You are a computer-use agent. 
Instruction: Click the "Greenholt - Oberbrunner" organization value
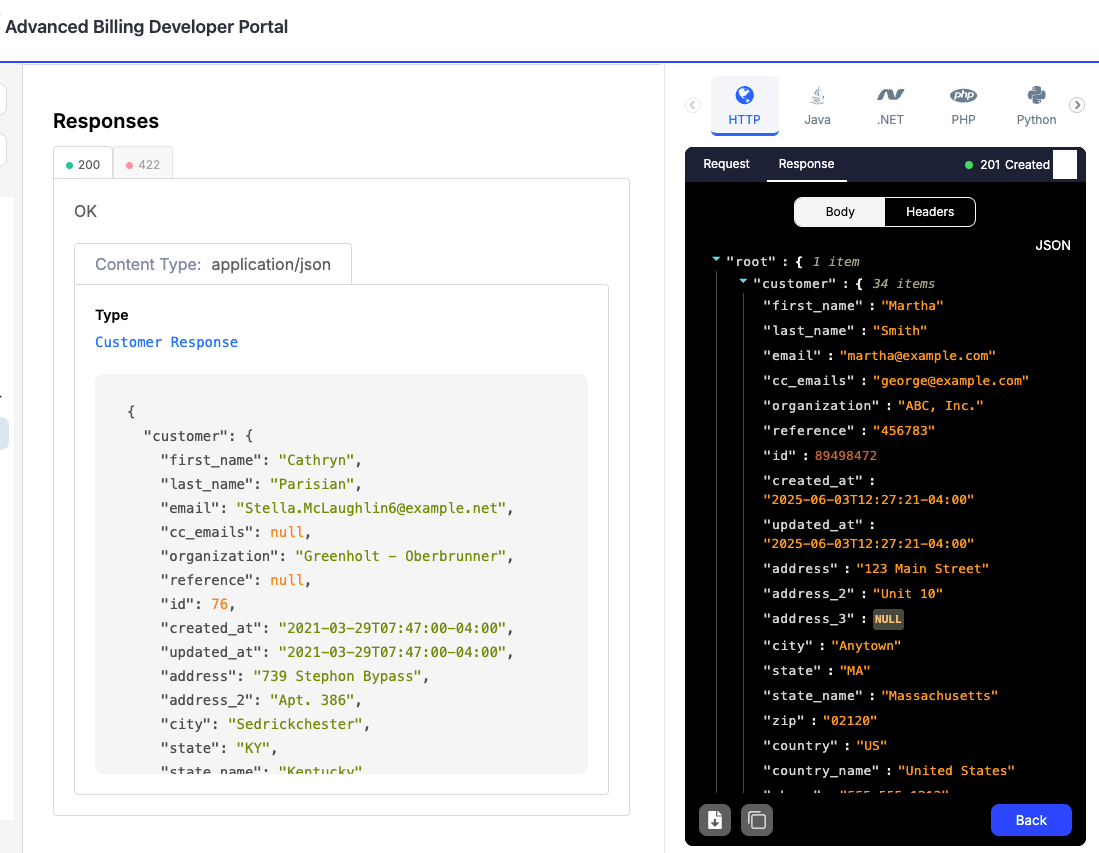pos(400,556)
